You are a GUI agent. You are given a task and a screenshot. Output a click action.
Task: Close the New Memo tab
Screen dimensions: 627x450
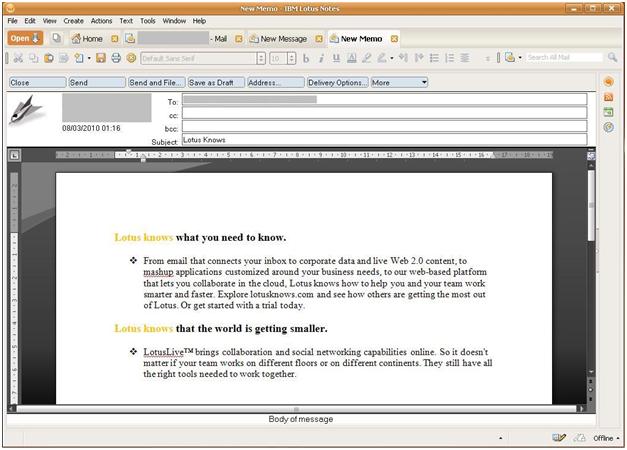pyautogui.click(x=394, y=39)
